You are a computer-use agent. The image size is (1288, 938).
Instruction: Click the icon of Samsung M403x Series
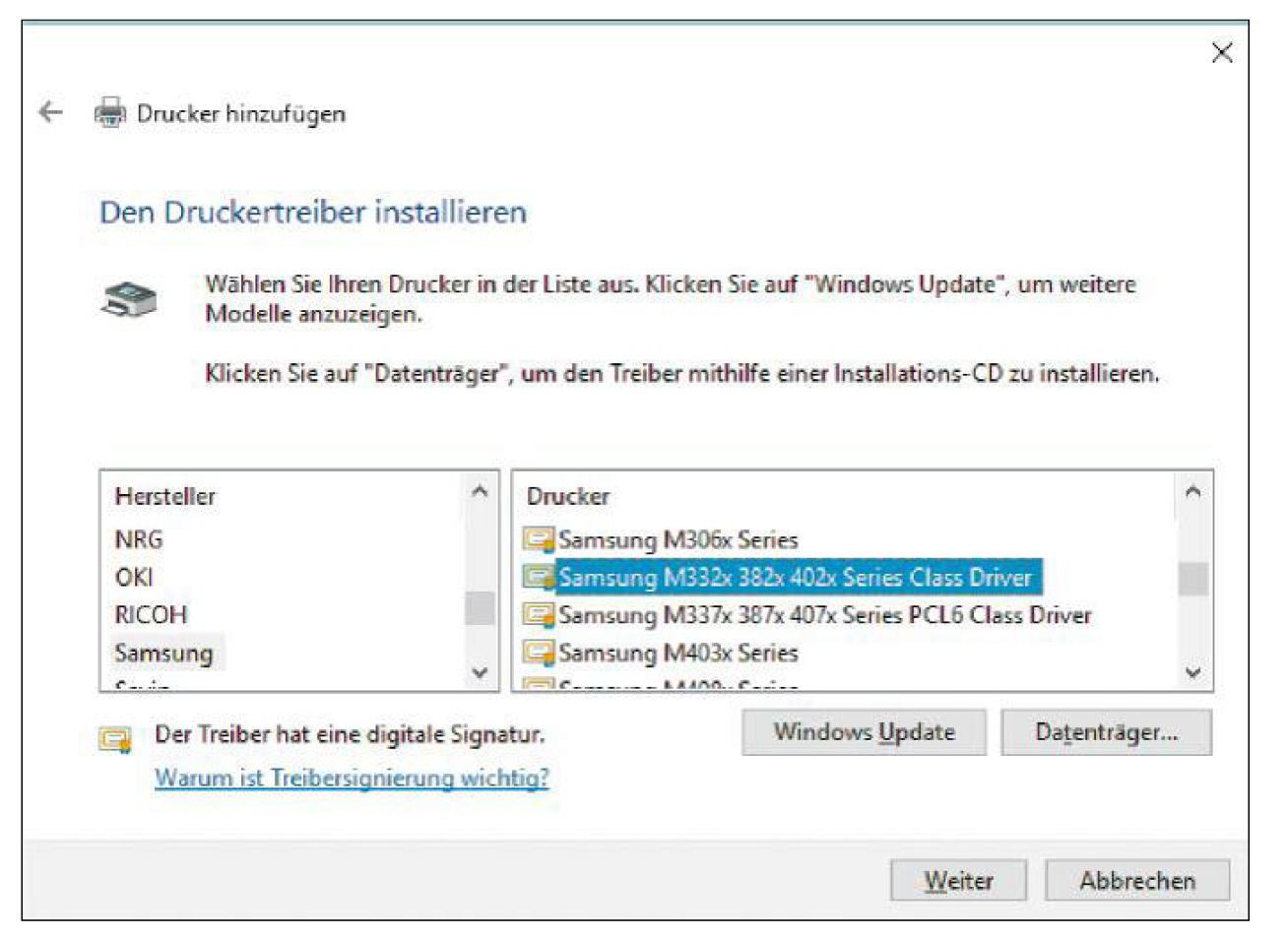[539, 653]
